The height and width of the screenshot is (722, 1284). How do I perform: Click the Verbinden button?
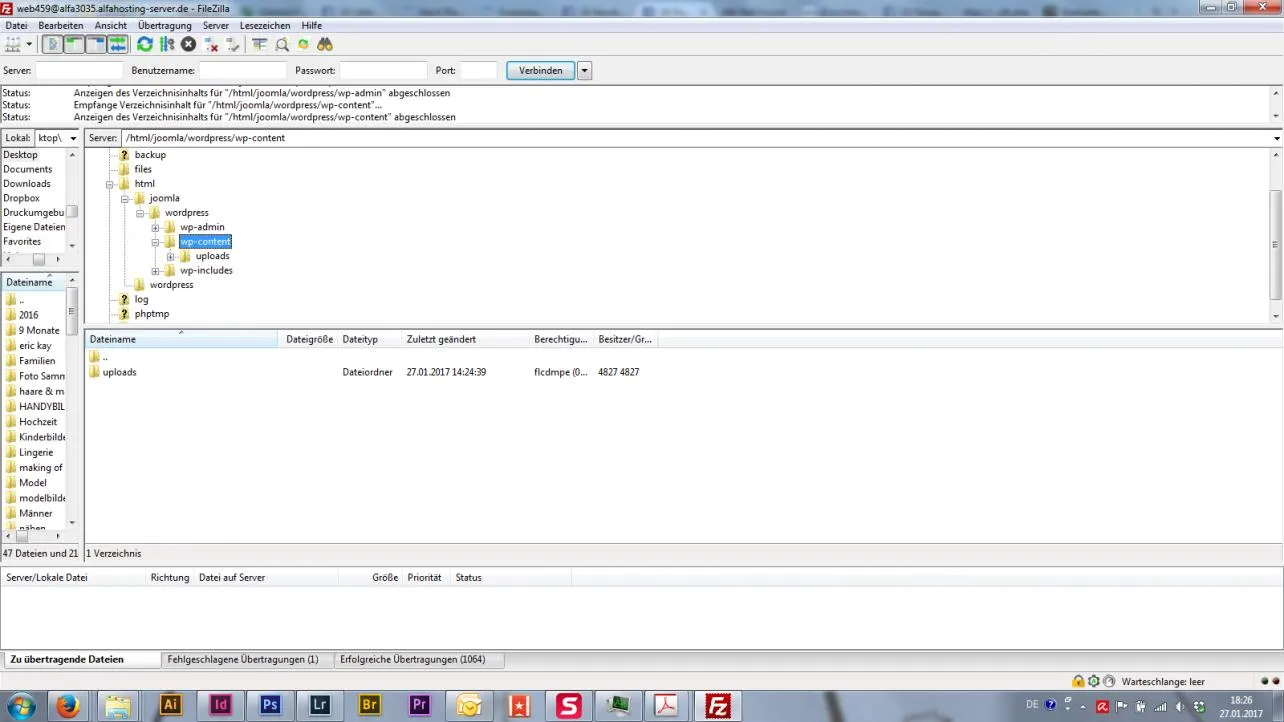pyautogui.click(x=541, y=70)
